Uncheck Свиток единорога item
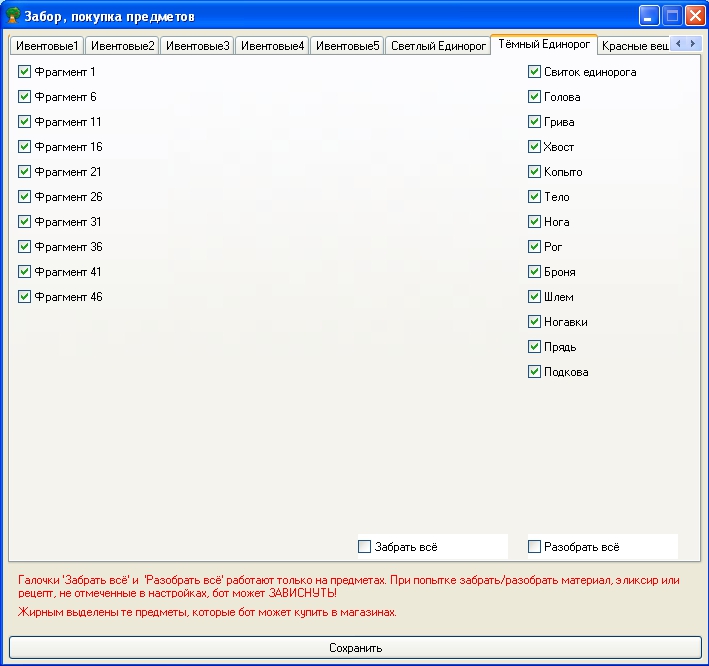Image resolution: width=709 pixels, height=666 pixels. click(535, 72)
